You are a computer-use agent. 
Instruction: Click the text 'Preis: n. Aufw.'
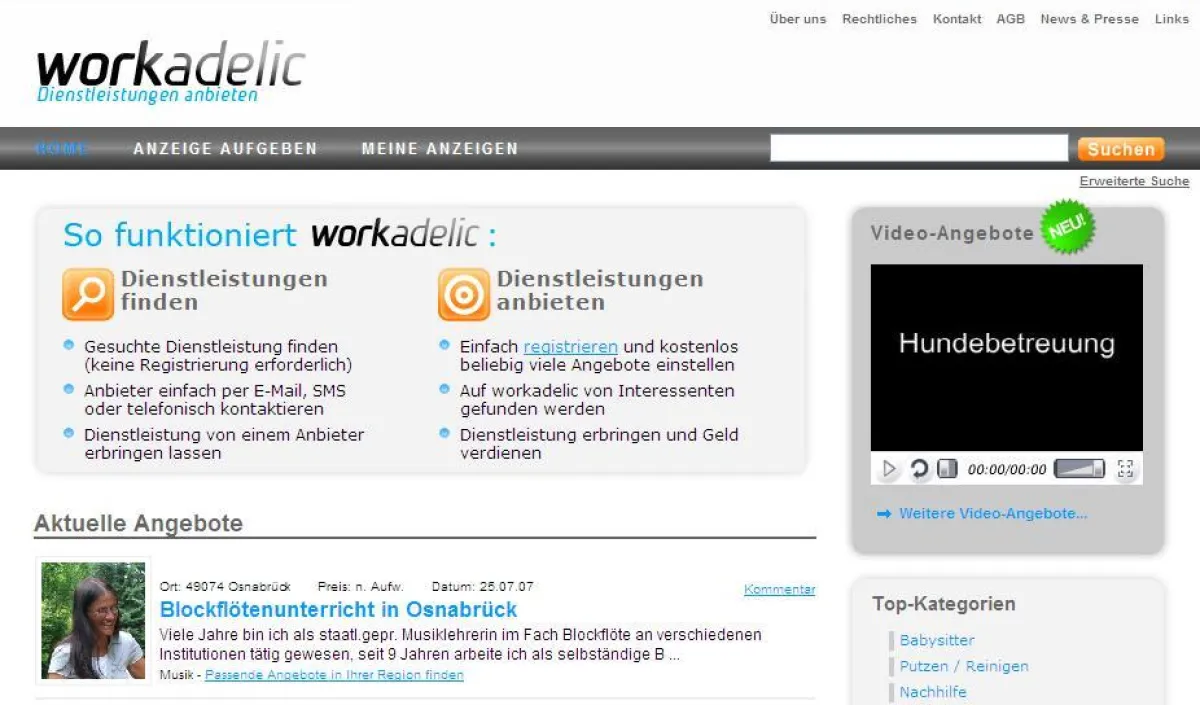(x=360, y=587)
